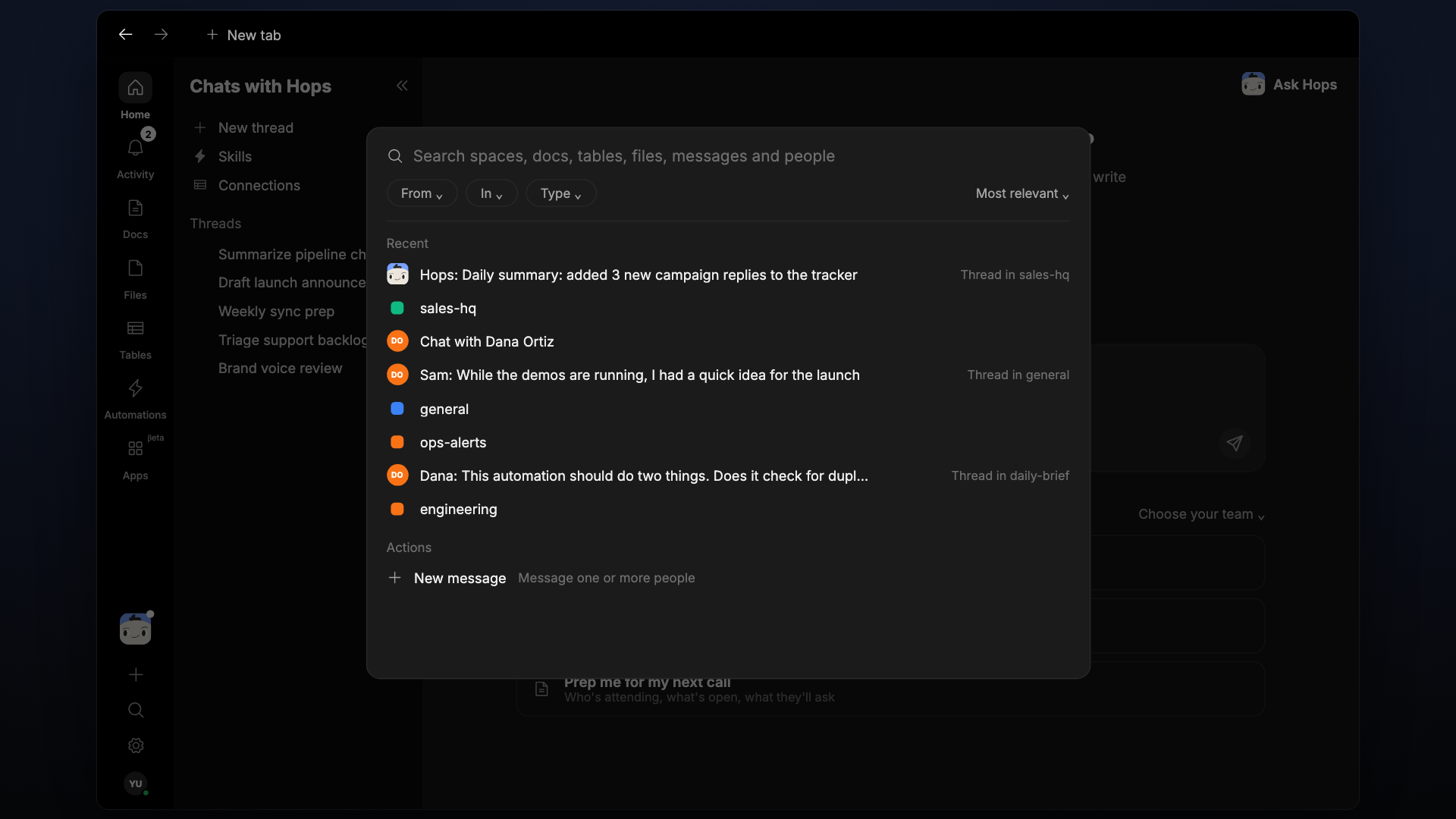Open the Most relevant sort dropdown
This screenshot has width=1456, height=819.
[x=1021, y=193]
